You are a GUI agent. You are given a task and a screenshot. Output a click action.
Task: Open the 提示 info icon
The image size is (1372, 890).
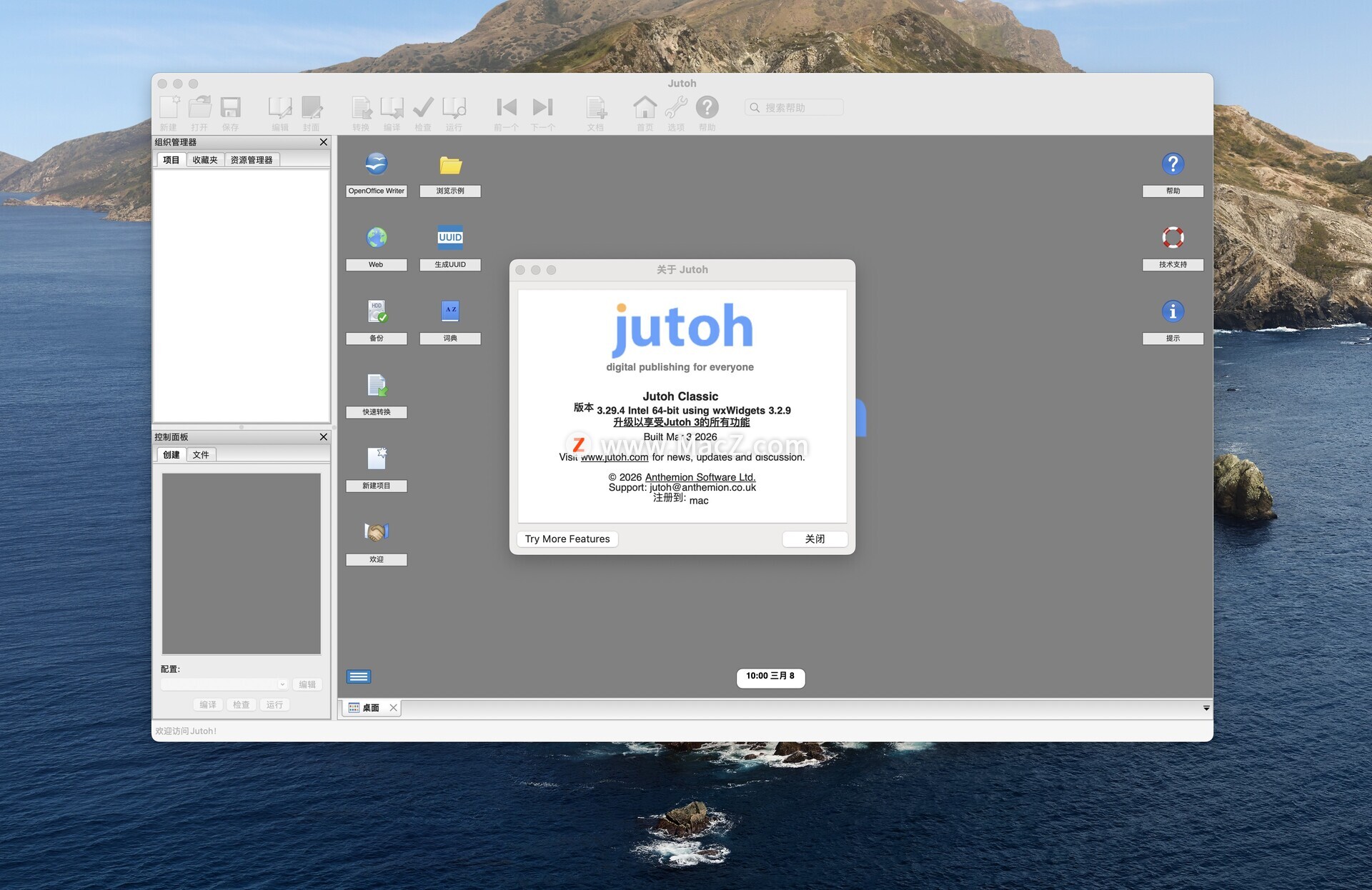point(1173,311)
